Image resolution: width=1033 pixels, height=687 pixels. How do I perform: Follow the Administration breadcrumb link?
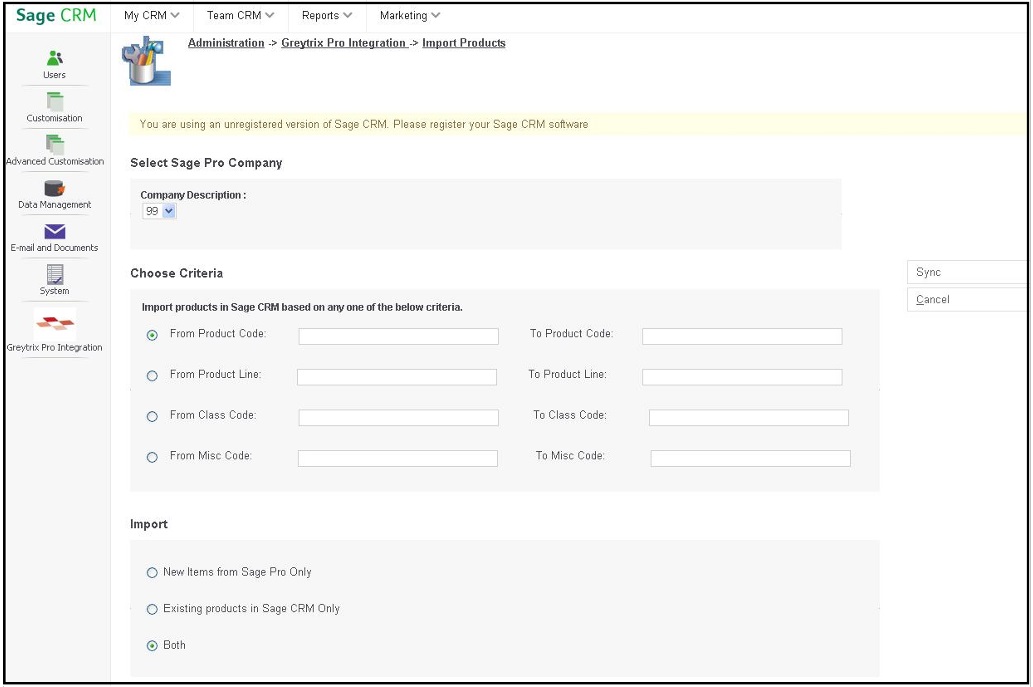pos(226,43)
